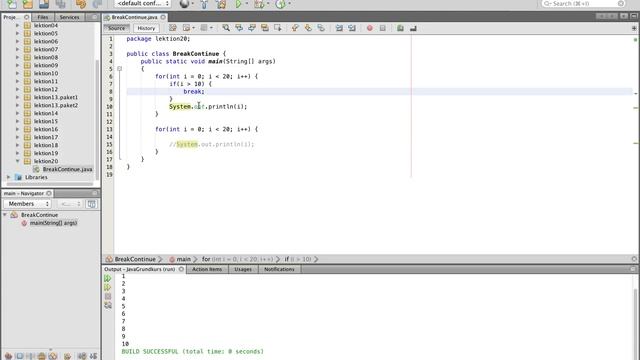Click Previous Bookmark editor icon
This screenshot has height=360, width=640.
tap(295, 28)
